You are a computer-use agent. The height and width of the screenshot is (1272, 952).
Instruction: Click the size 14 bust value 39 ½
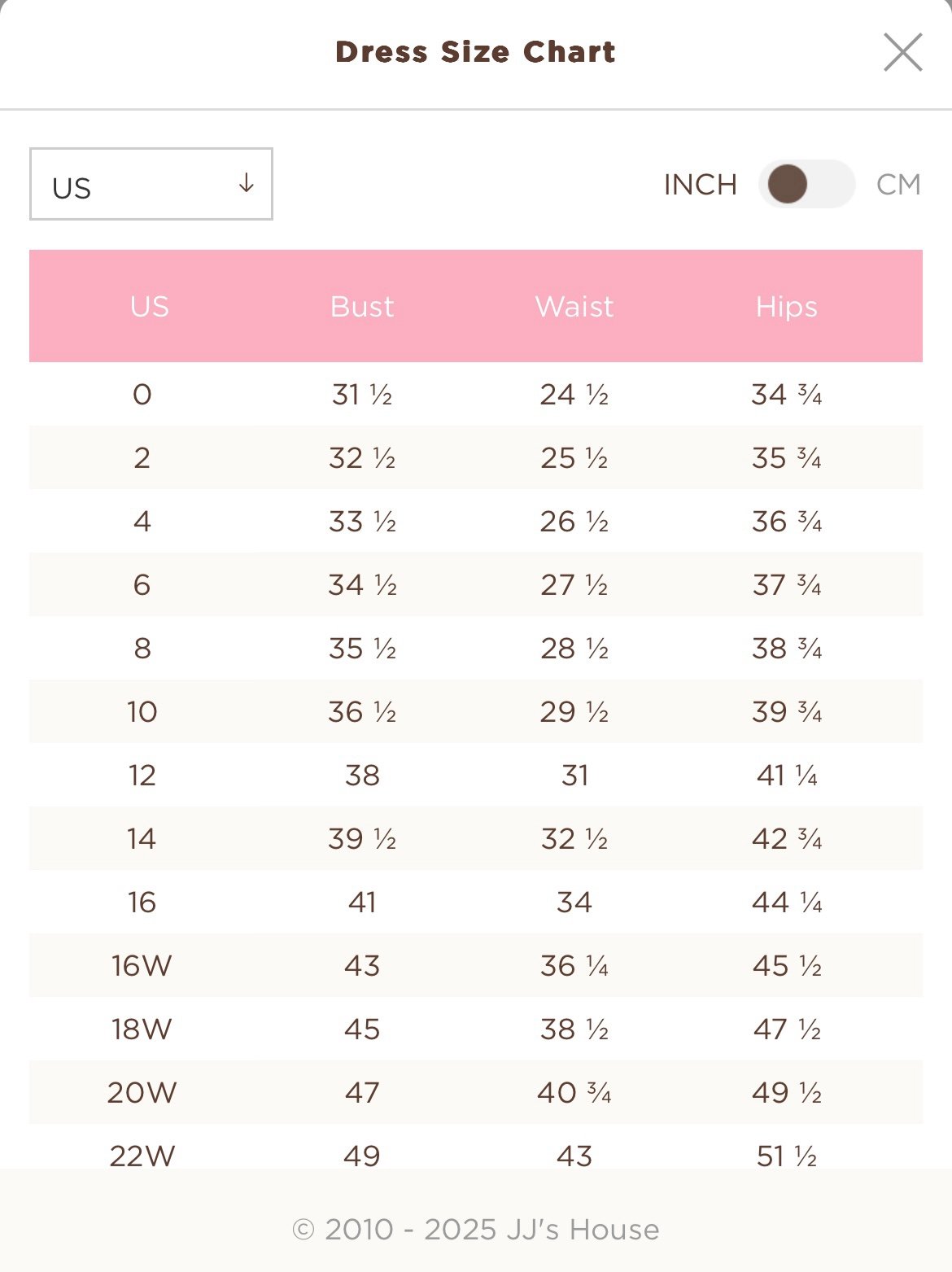pos(362,839)
